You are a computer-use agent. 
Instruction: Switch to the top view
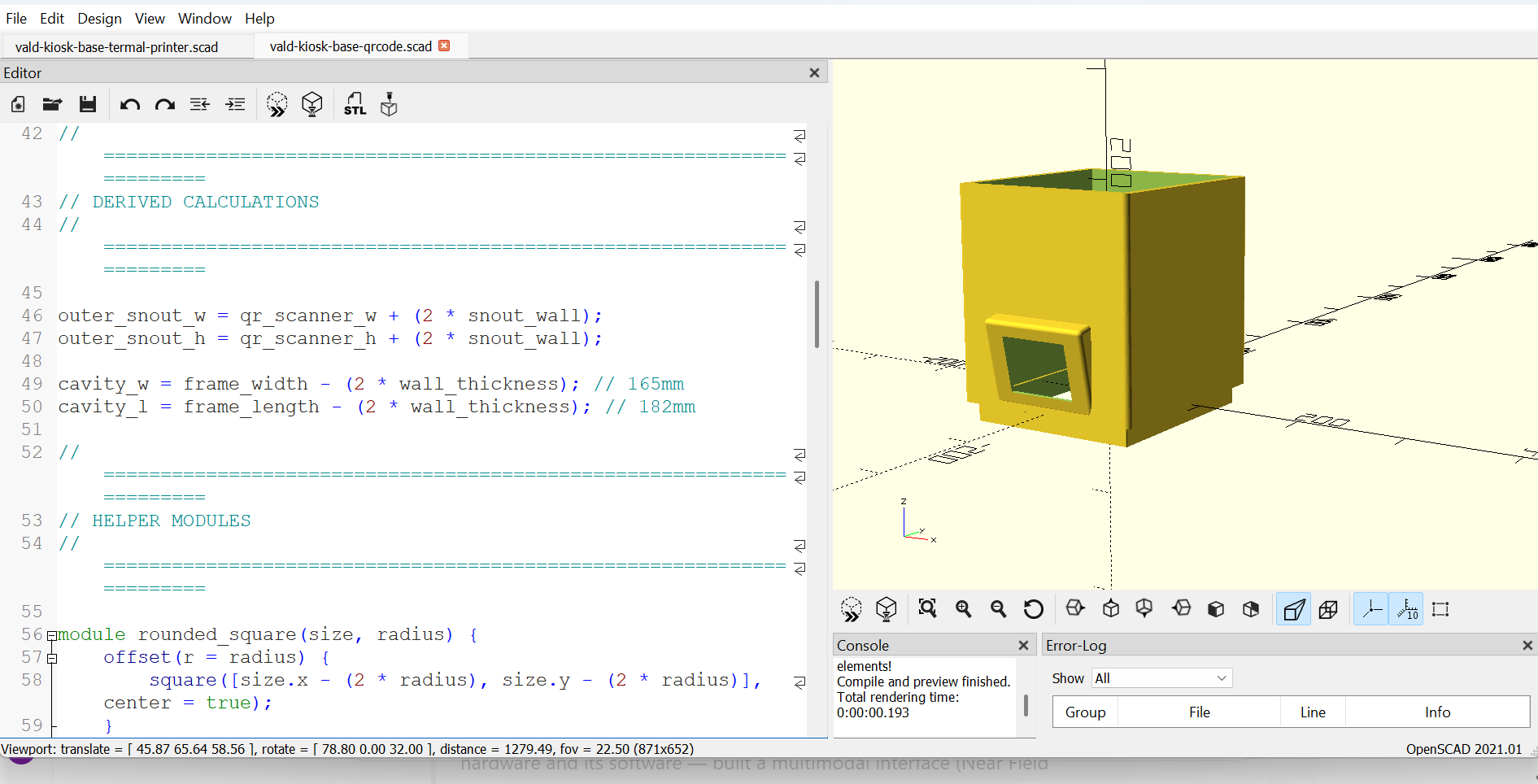(x=1111, y=608)
